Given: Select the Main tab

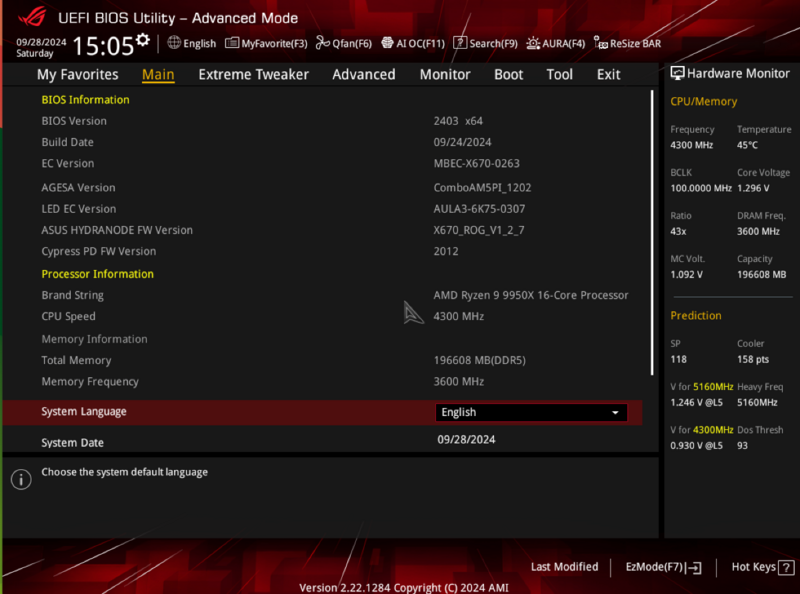Looking at the screenshot, I should click(158, 75).
